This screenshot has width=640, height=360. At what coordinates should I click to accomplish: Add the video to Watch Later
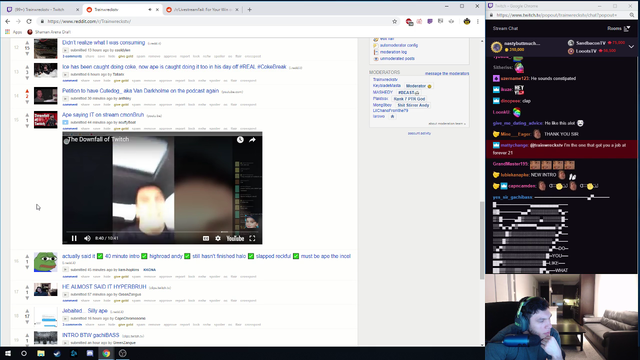pyautogui.click(x=240, y=140)
